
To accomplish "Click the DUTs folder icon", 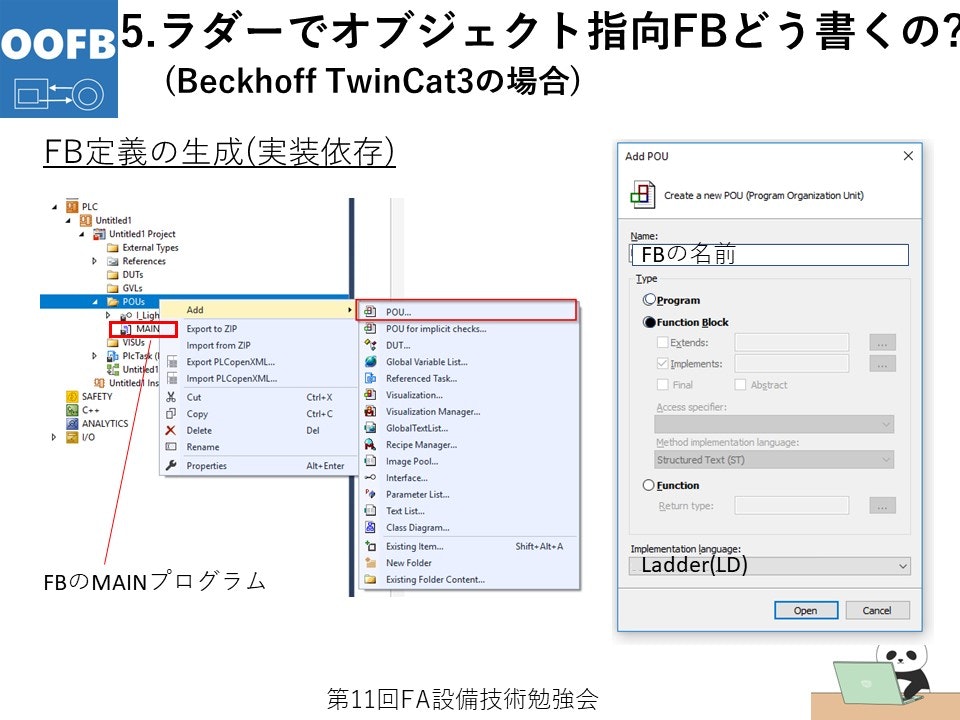I will pyautogui.click(x=113, y=275).
